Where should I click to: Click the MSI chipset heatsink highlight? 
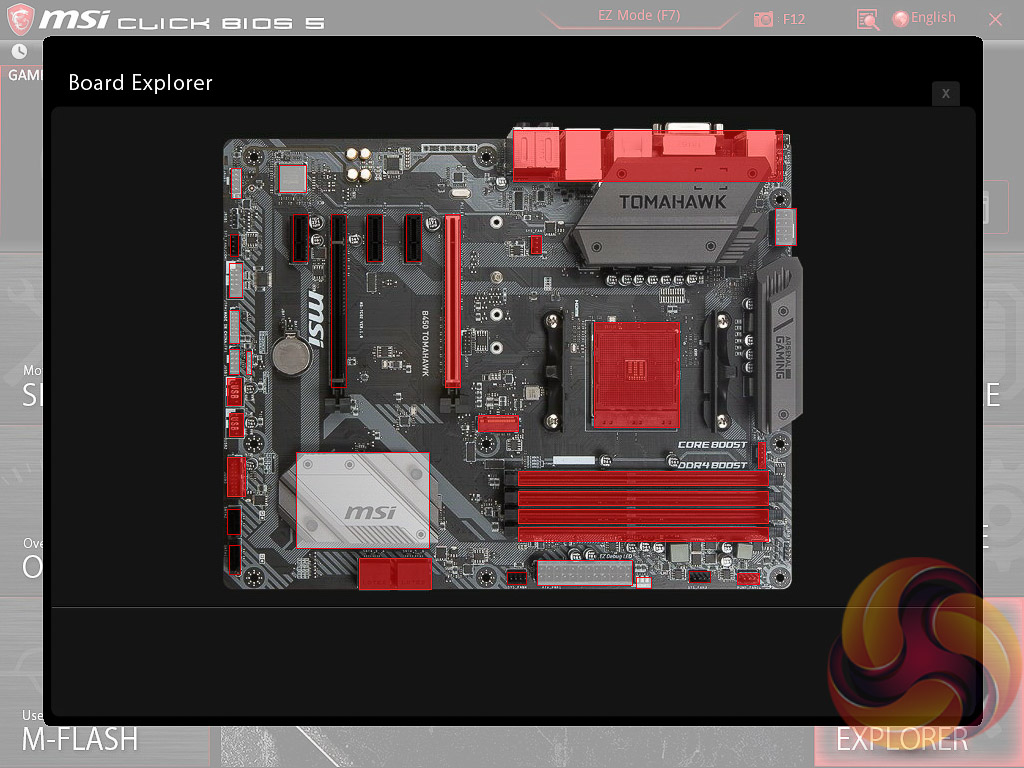click(363, 500)
